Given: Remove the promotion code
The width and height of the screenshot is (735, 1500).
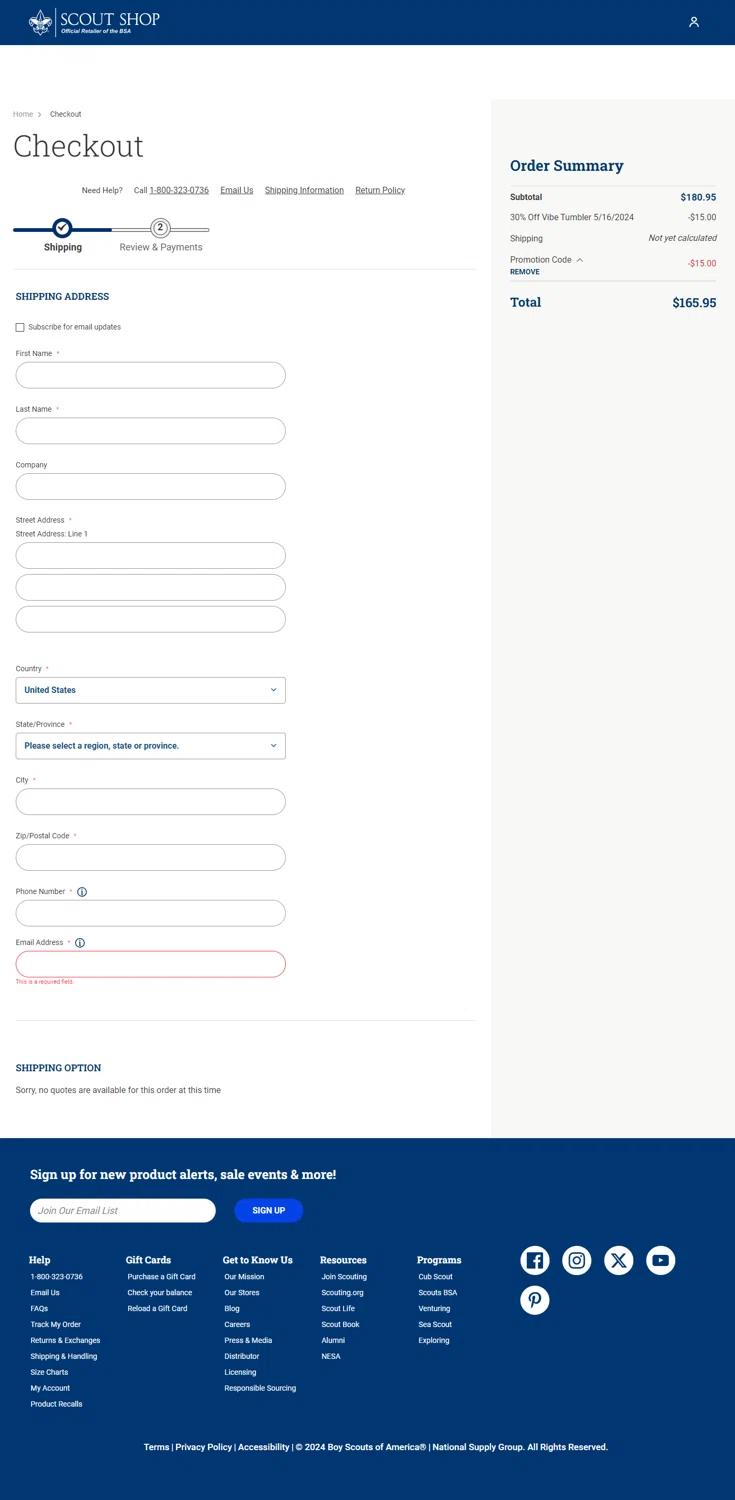Looking at the screenshot, I should pyautogui.click(x=524, y=272).
